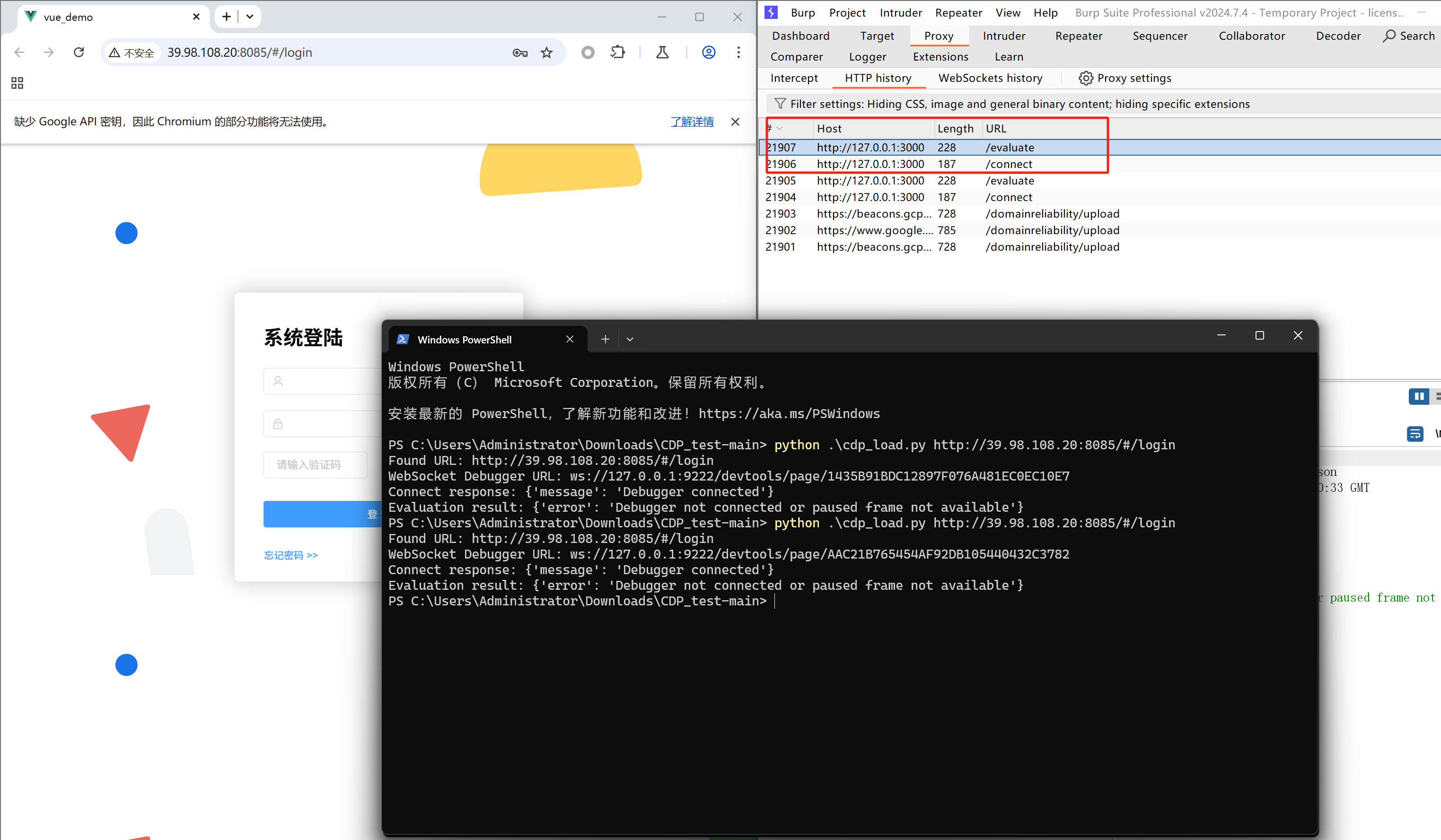This screenshot has width=1441, height=840.
Task: Click the 请输入验证码 input field
Action: (315, 465)
